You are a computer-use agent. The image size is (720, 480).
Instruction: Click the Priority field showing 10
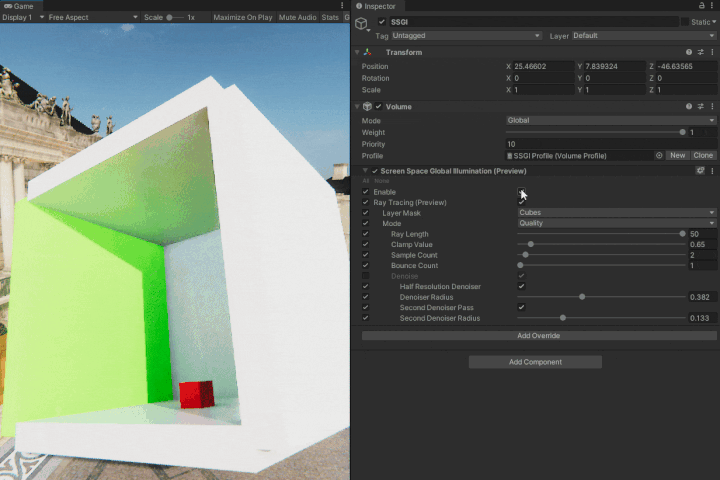point(611,144)
